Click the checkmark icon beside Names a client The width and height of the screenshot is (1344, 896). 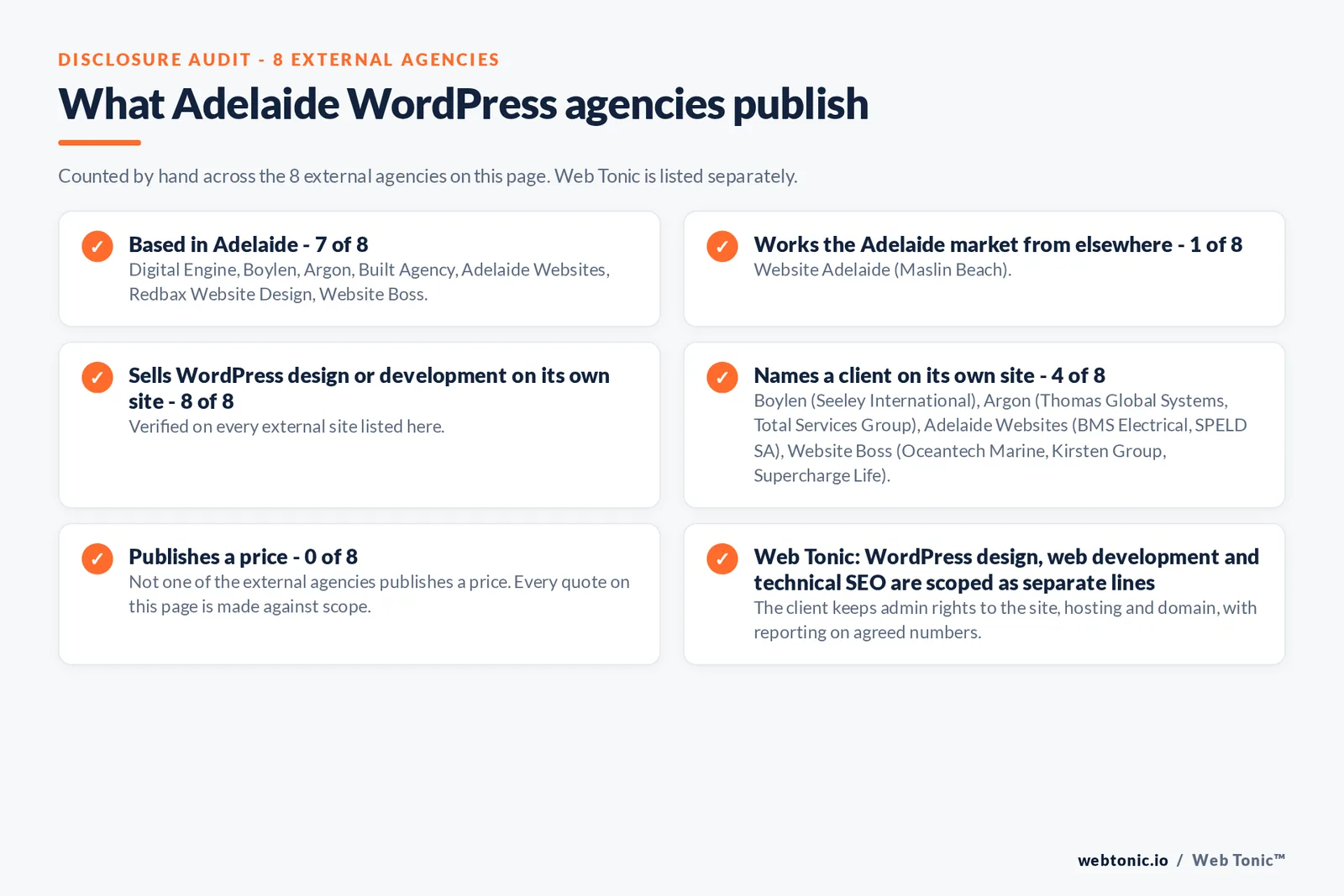pyautogui.click(x=722, y=377)
